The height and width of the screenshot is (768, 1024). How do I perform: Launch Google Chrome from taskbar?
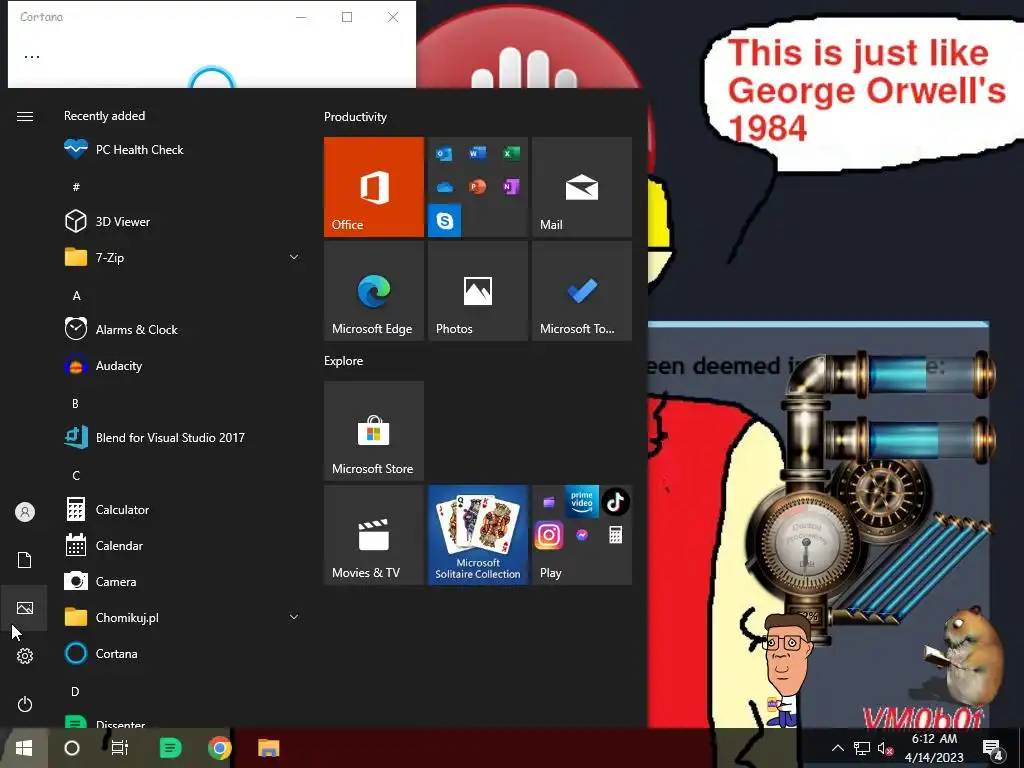pos(219,748)
